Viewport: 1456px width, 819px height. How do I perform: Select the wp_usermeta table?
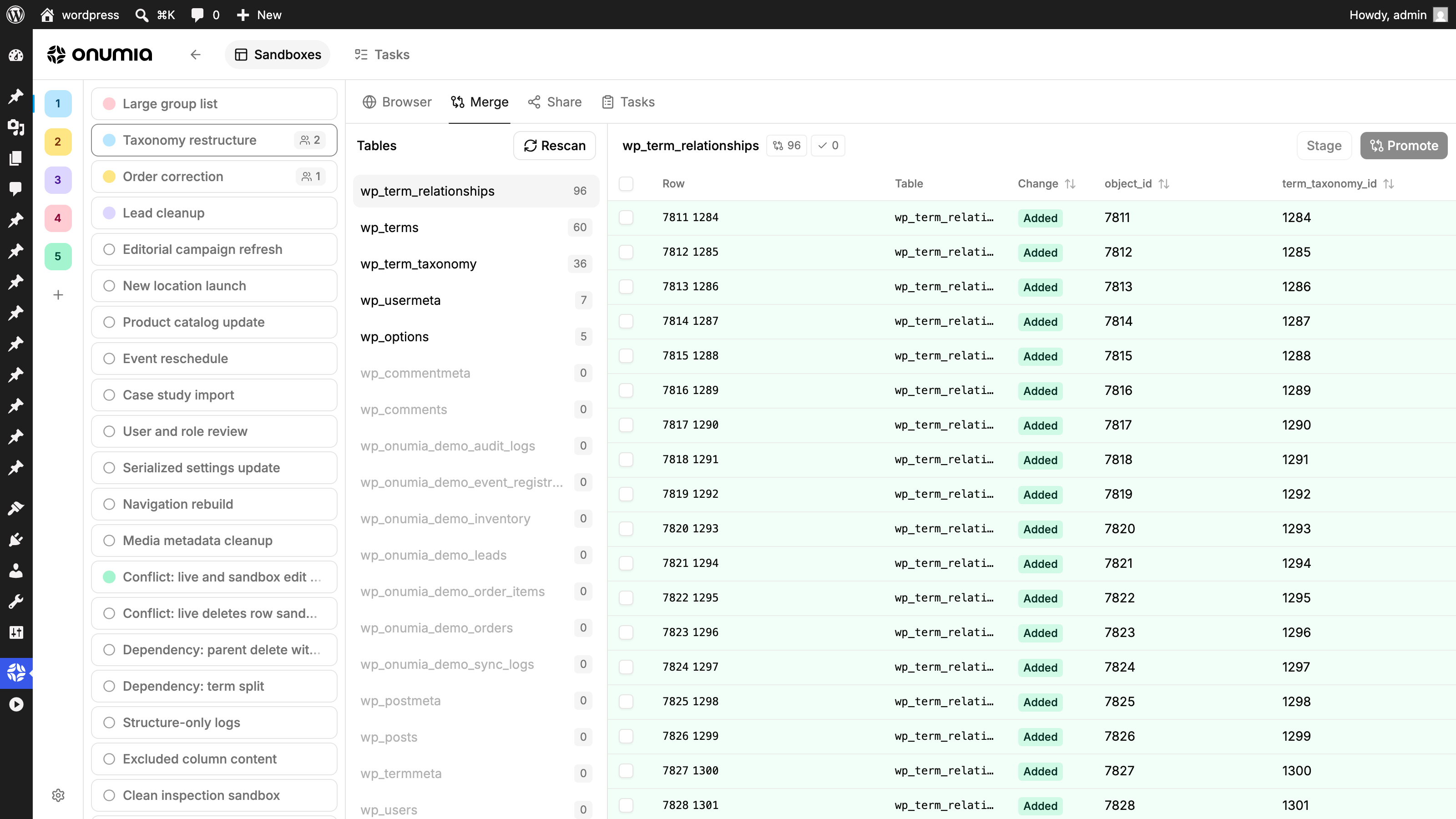[476, 300]
